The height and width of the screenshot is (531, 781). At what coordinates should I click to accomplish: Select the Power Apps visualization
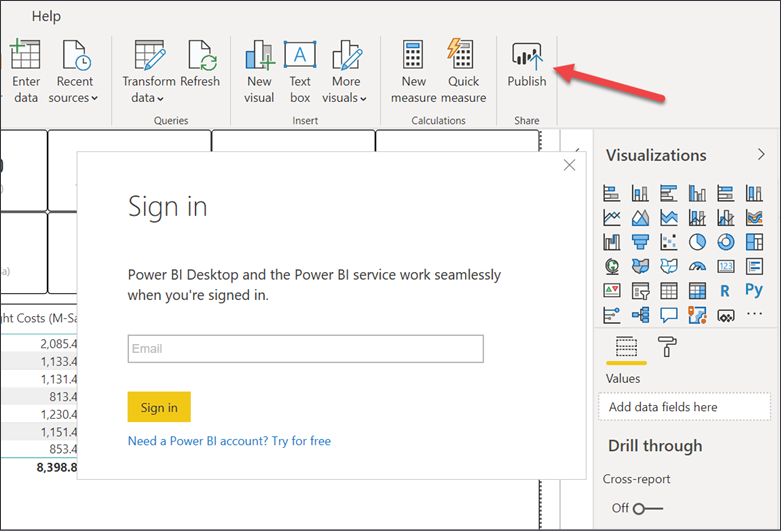726,315
